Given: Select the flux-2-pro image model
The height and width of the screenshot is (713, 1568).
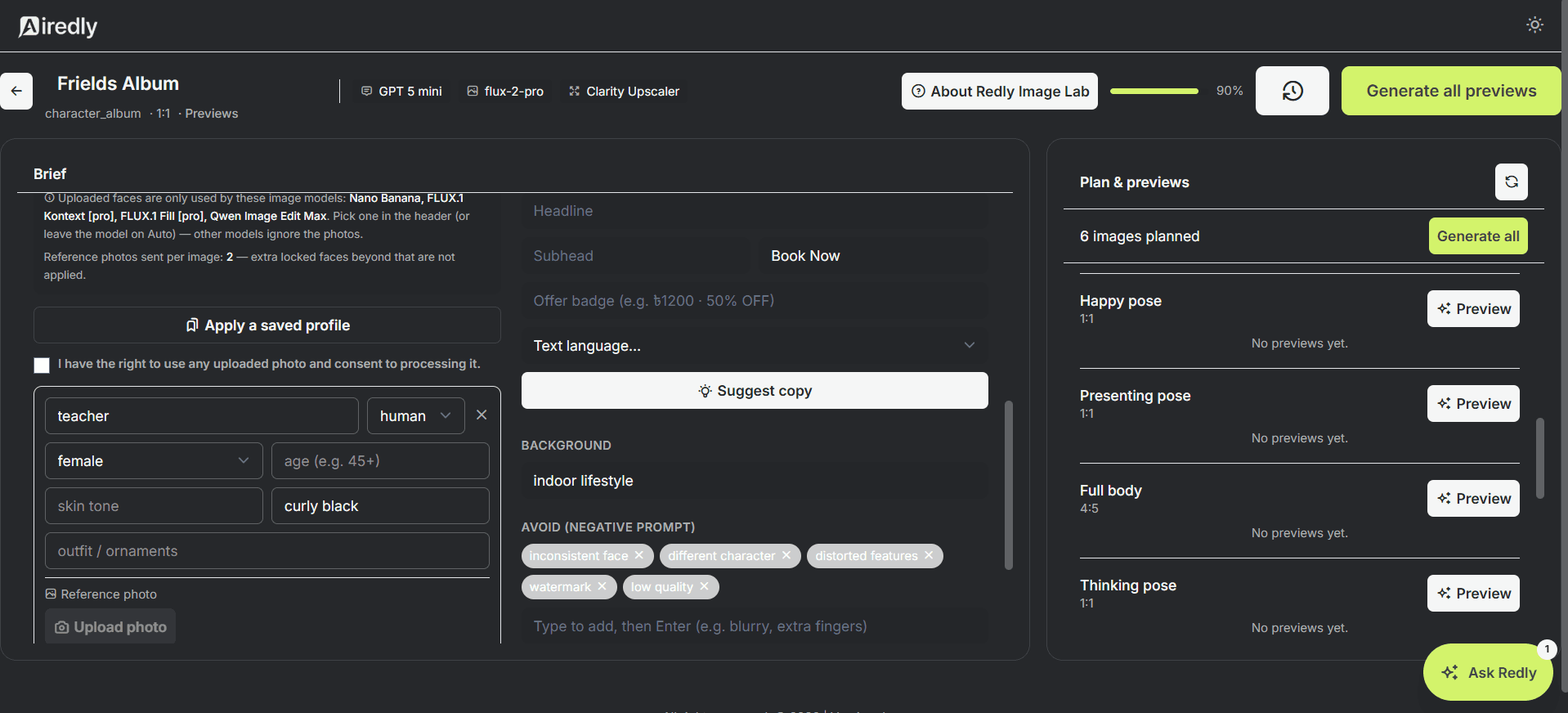Looking at the screenshot, I should click(x=505, y=92).
